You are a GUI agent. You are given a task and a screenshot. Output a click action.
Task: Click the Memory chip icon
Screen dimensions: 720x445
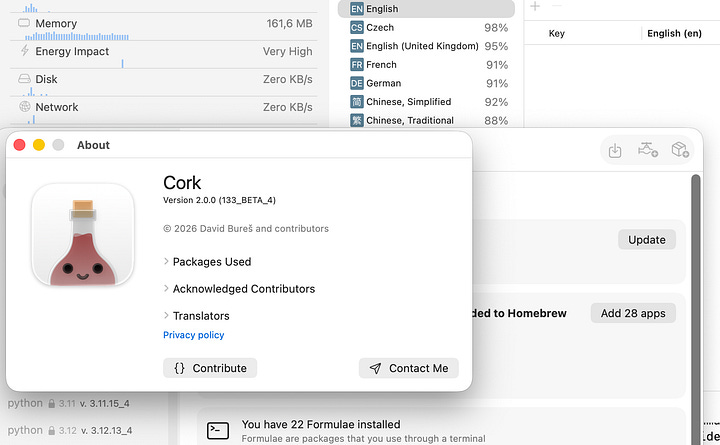tap(24, 23)
